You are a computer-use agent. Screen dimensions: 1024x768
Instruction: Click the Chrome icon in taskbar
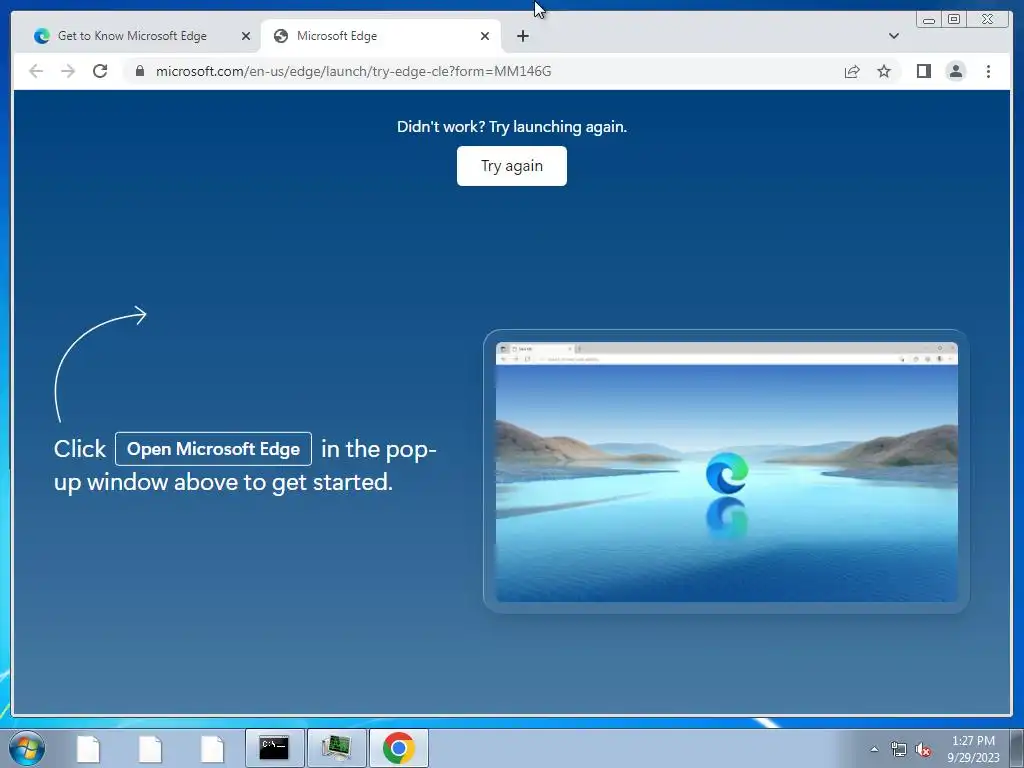click(x=399, y=748)
